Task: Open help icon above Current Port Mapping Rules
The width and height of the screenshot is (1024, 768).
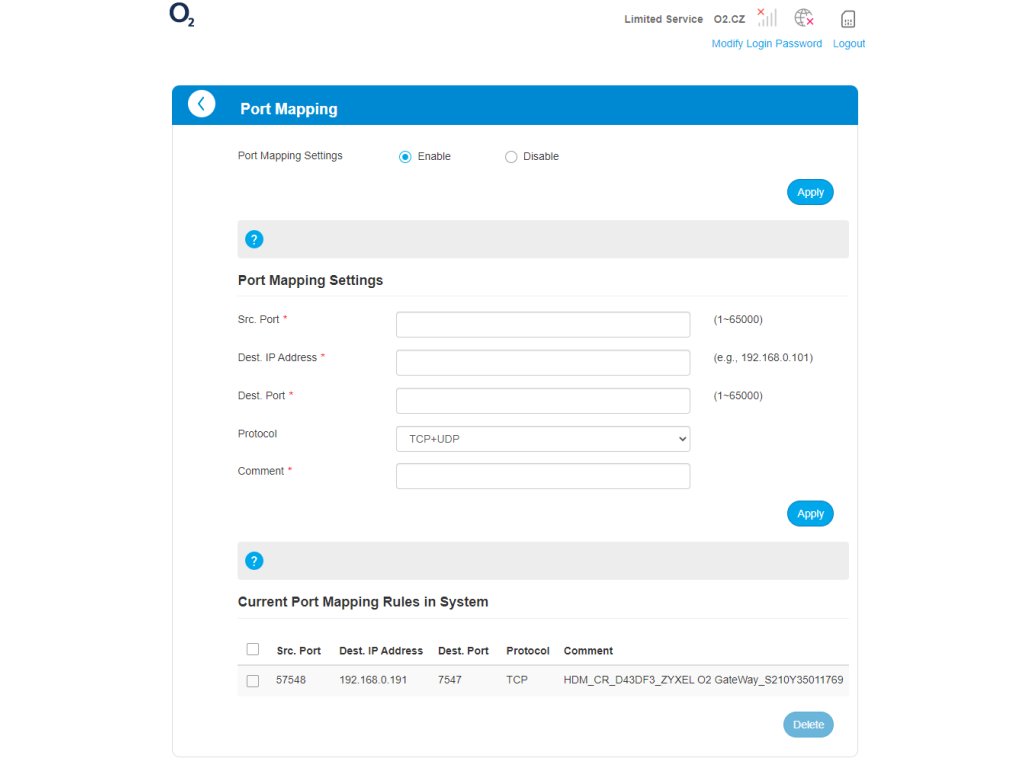Action: point(254,561)
